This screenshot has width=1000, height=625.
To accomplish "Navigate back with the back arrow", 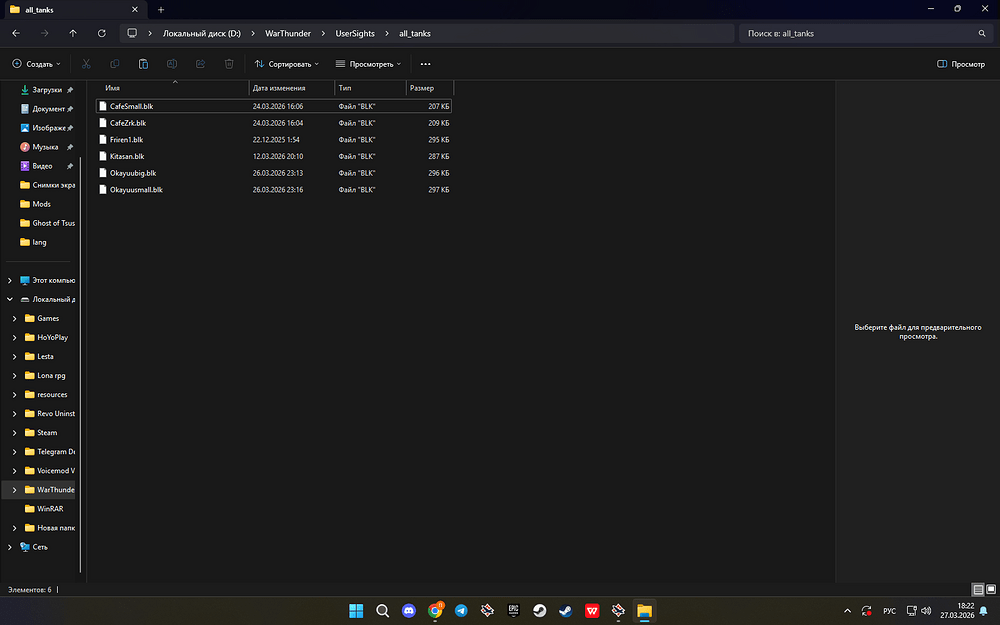I will (x=15, y=33).
